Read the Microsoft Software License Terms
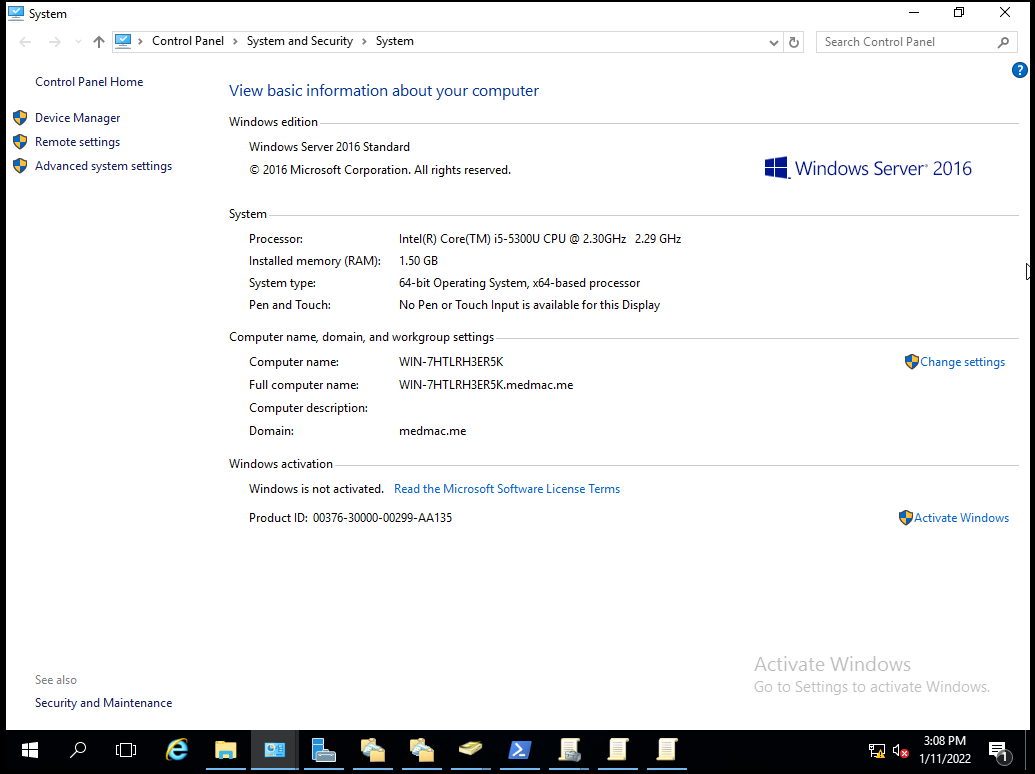The image size is (1035, 774). click(507, 489)
